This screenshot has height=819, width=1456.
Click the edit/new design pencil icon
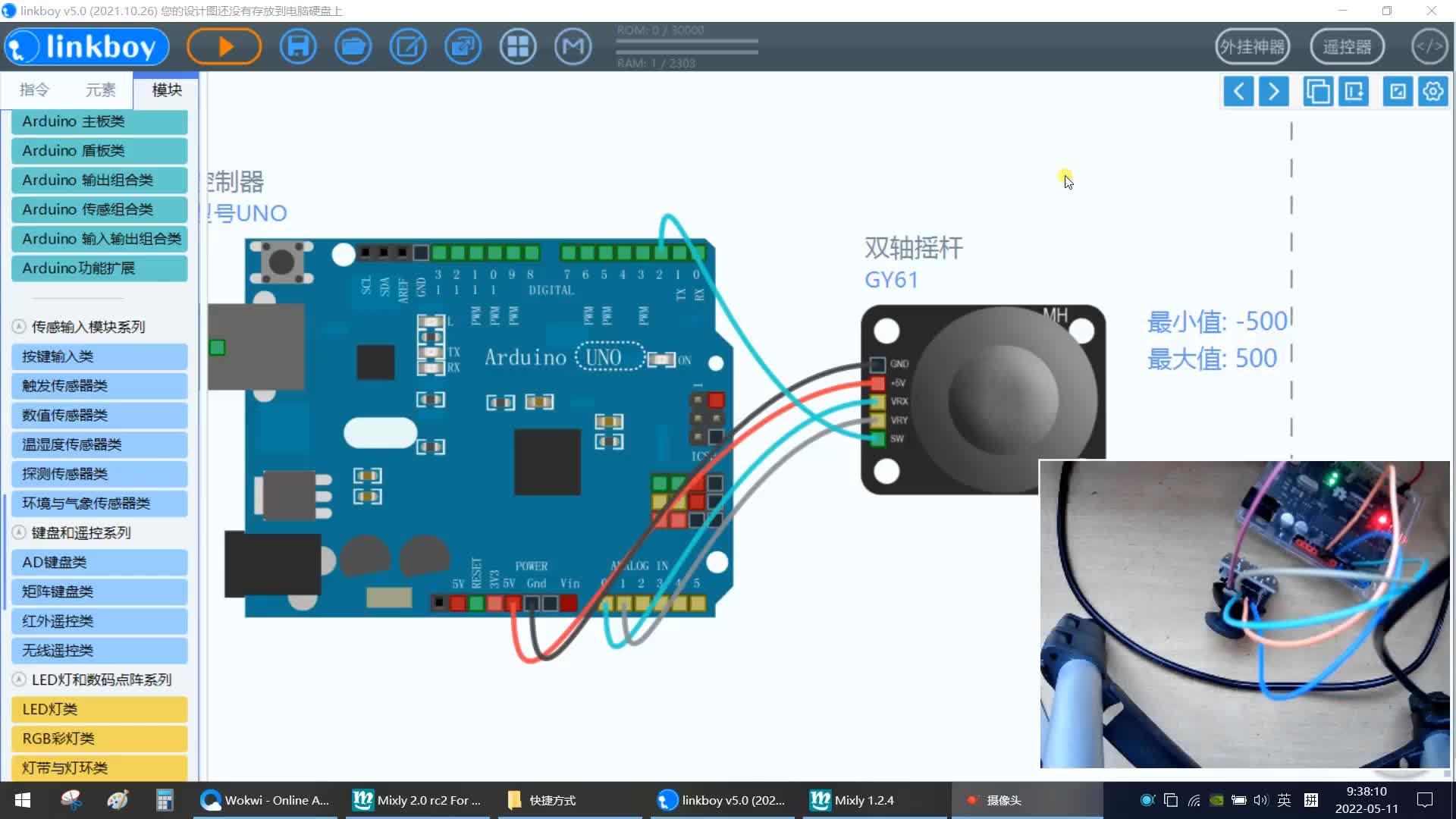point(408,46)
